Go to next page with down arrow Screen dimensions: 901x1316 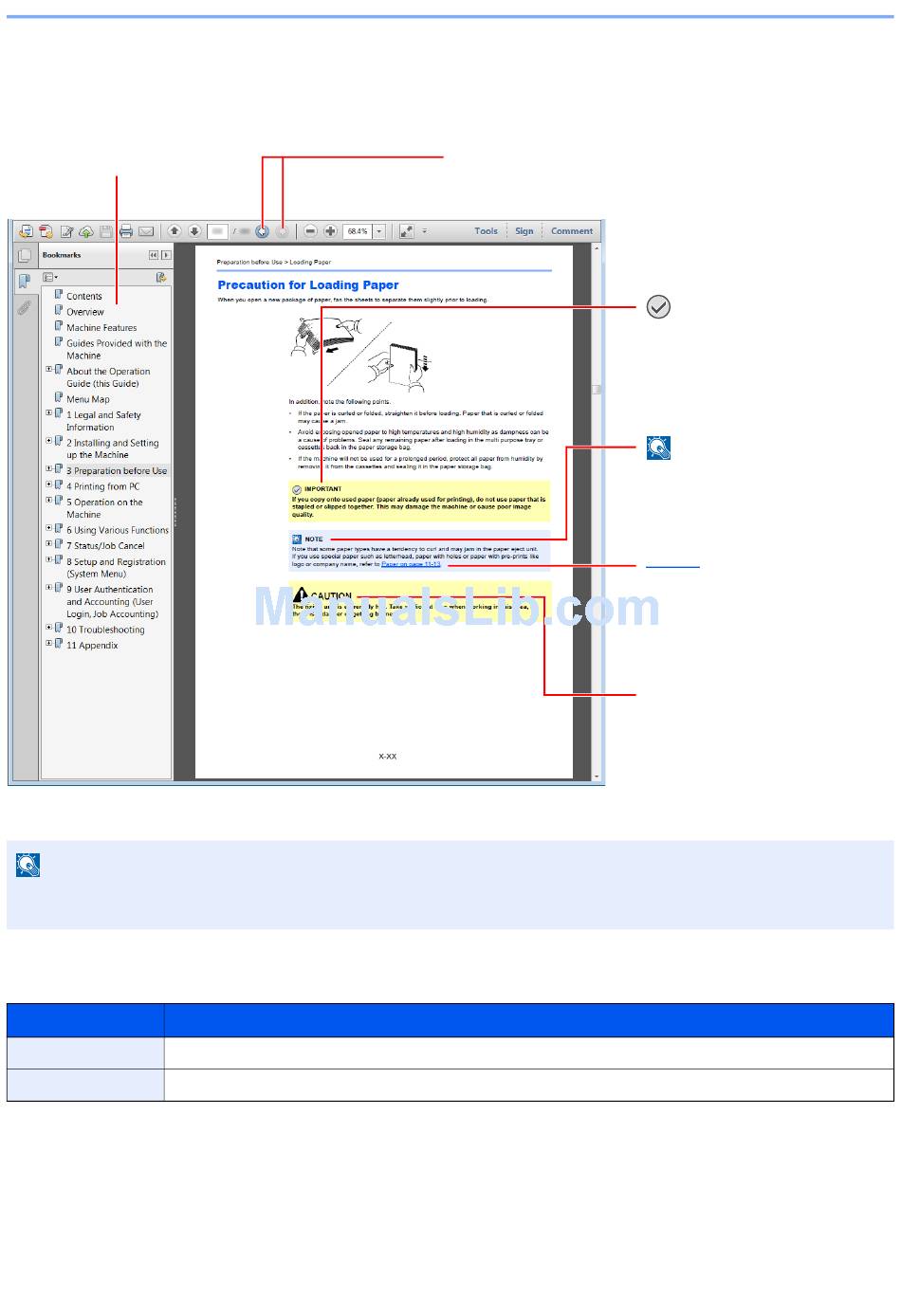click(x=194, y=231)
